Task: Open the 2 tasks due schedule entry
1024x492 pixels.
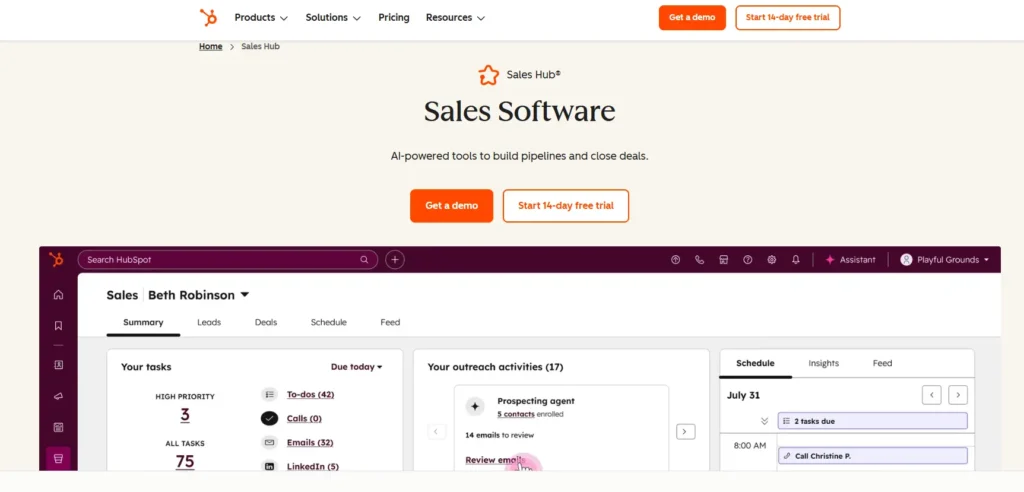Action: pyautogui.click(x=872, y=421)
